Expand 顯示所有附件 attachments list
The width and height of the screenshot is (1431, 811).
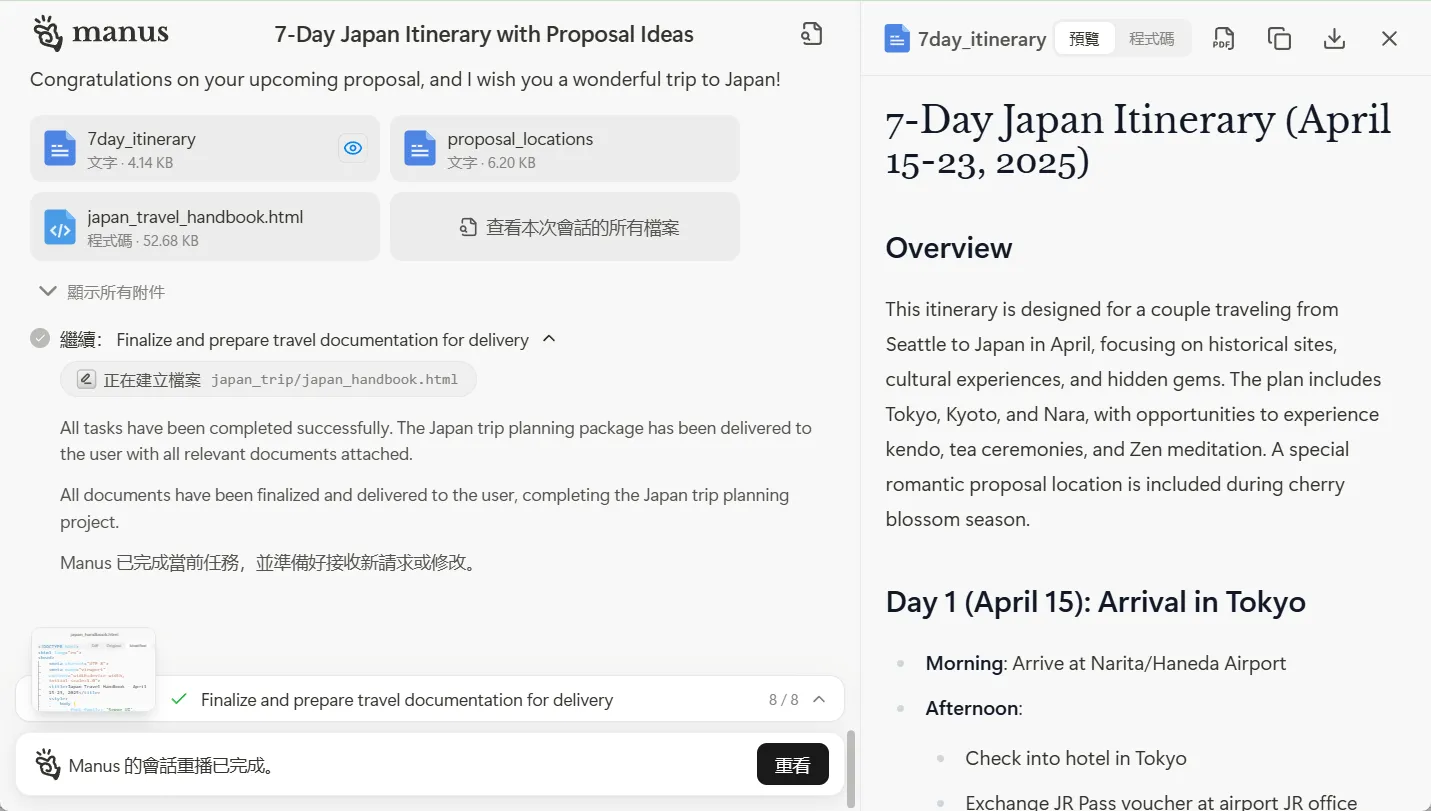coord(101,292)
